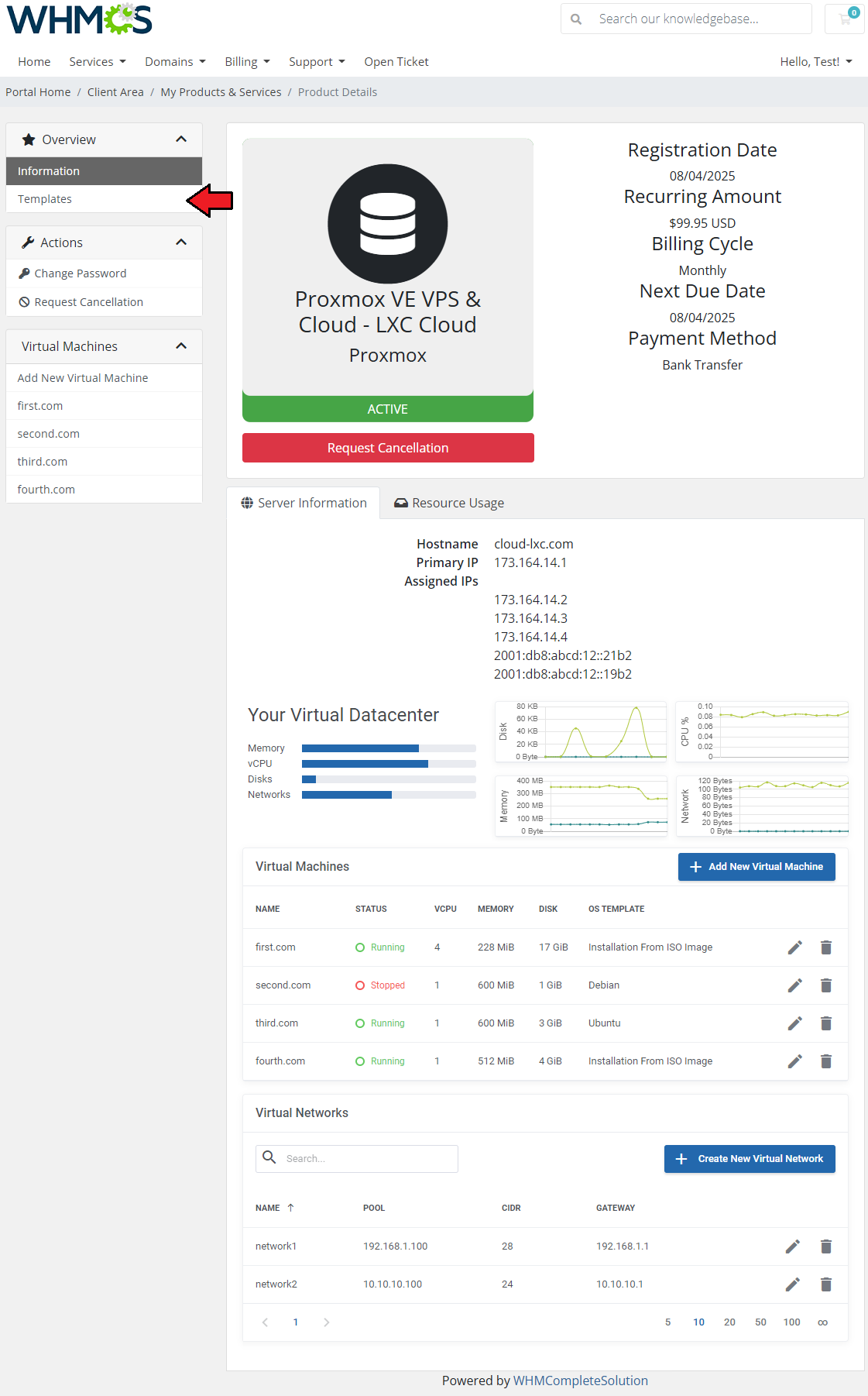Open first.com in Virtual Machines sidebar

tap(104, 406)
